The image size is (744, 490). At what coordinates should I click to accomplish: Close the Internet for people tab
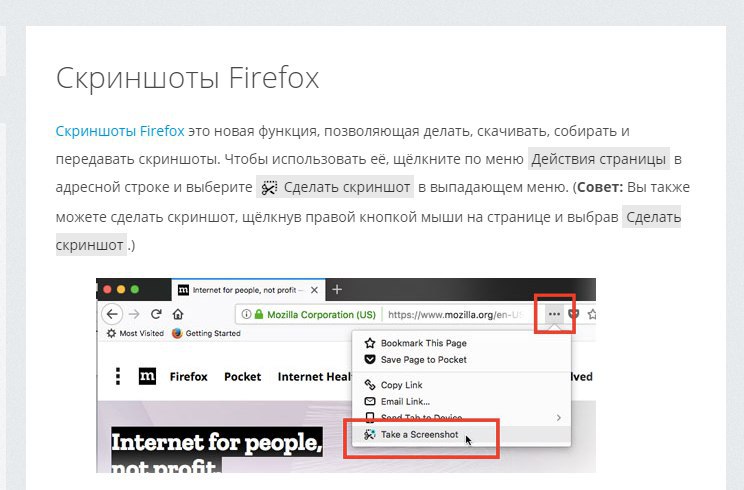(314, 290)
